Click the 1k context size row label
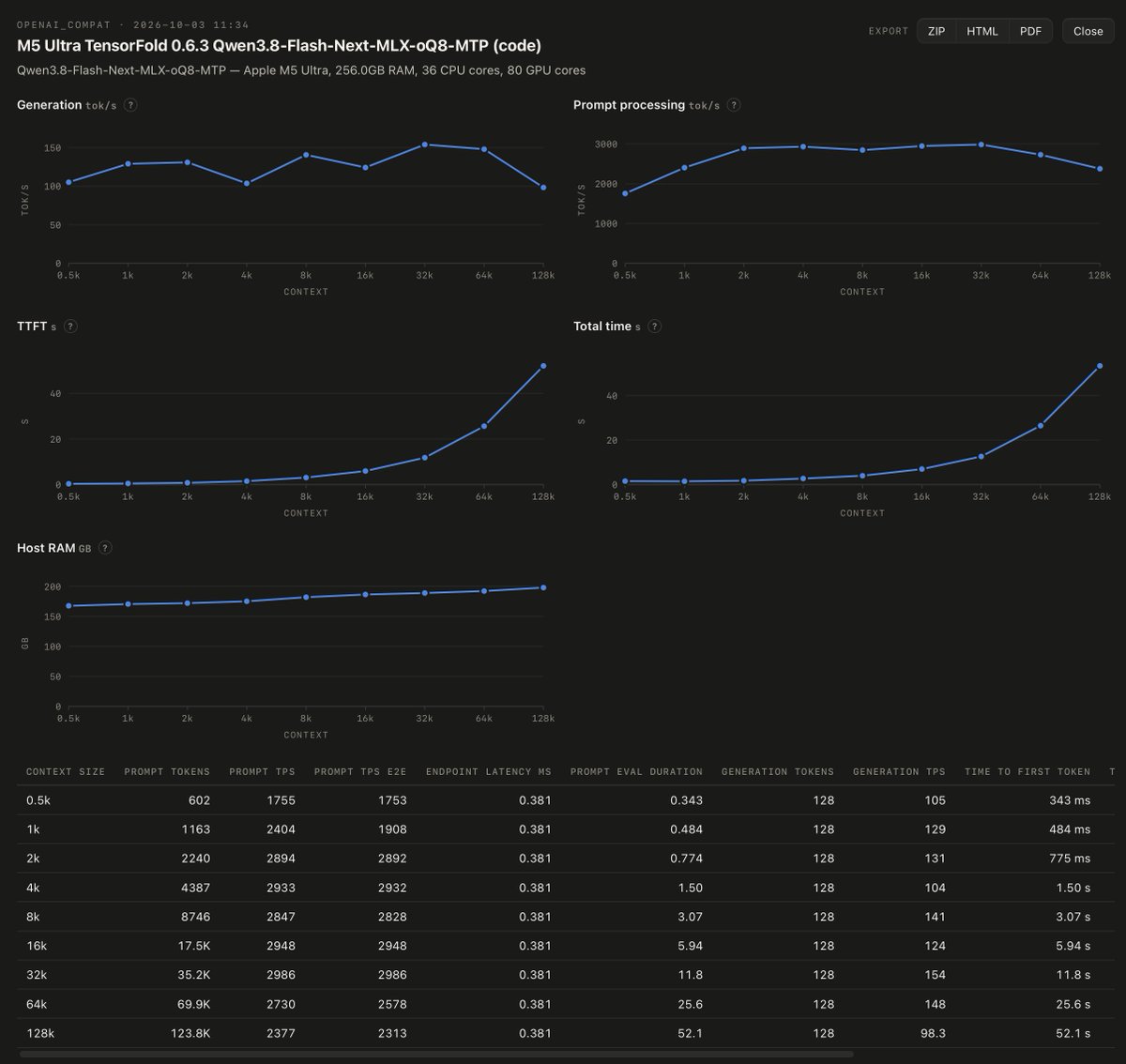Image resolution: width=1126 pixels, height=1064 pixels. click(x=33, y=829)
